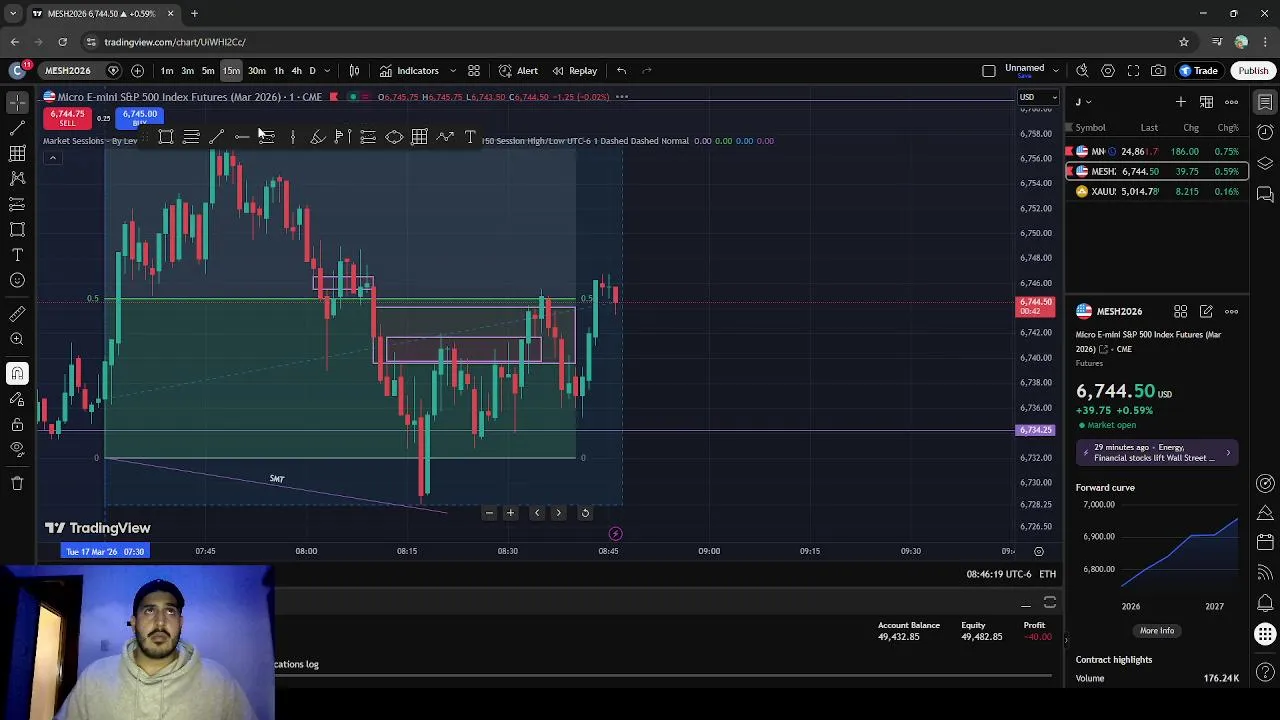Viewport: 1280px width, 720px height.
Task: Open the USD currency dropdown
Action: (x=1037, y=97)
